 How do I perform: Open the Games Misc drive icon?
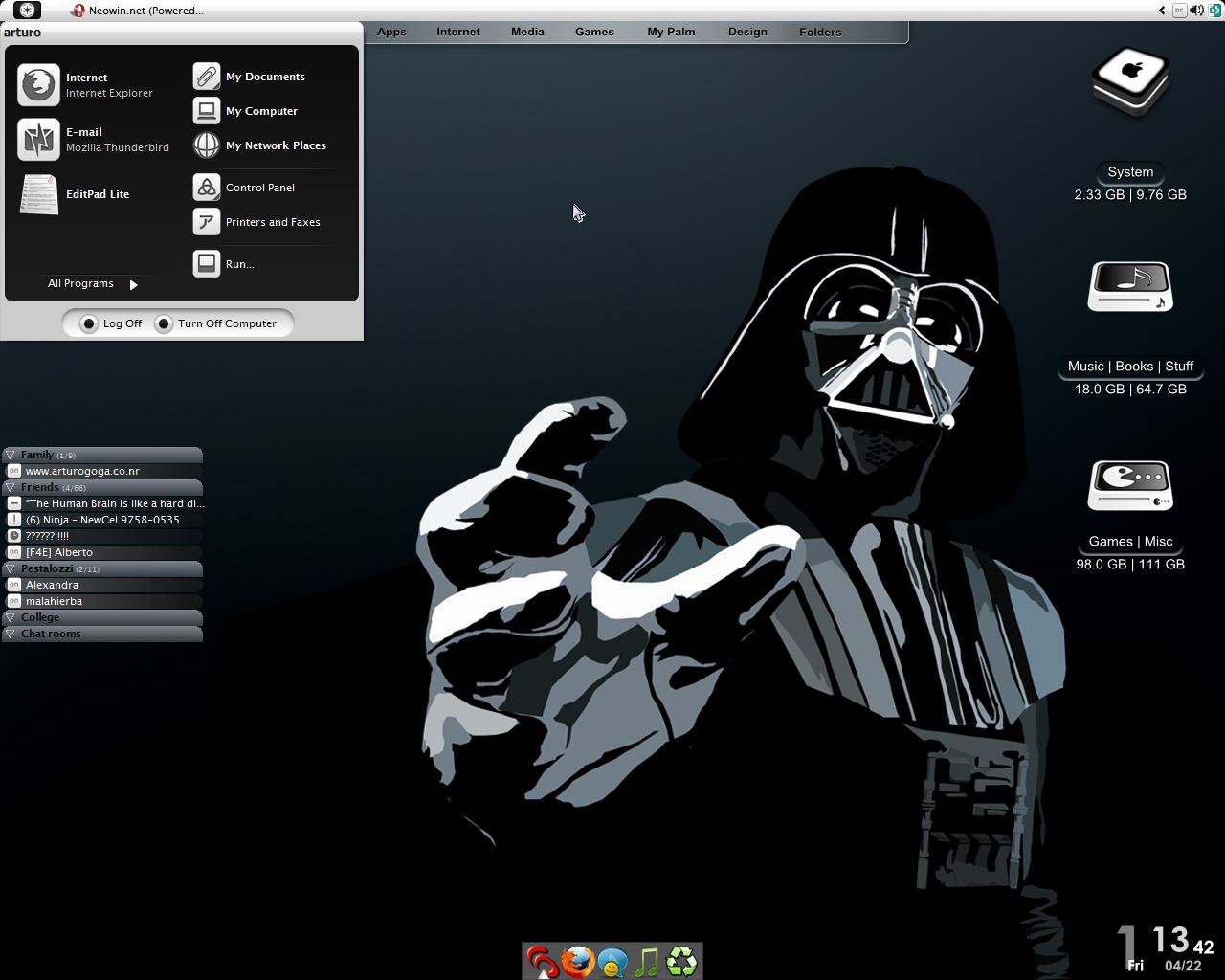[x=1130, y=485]
